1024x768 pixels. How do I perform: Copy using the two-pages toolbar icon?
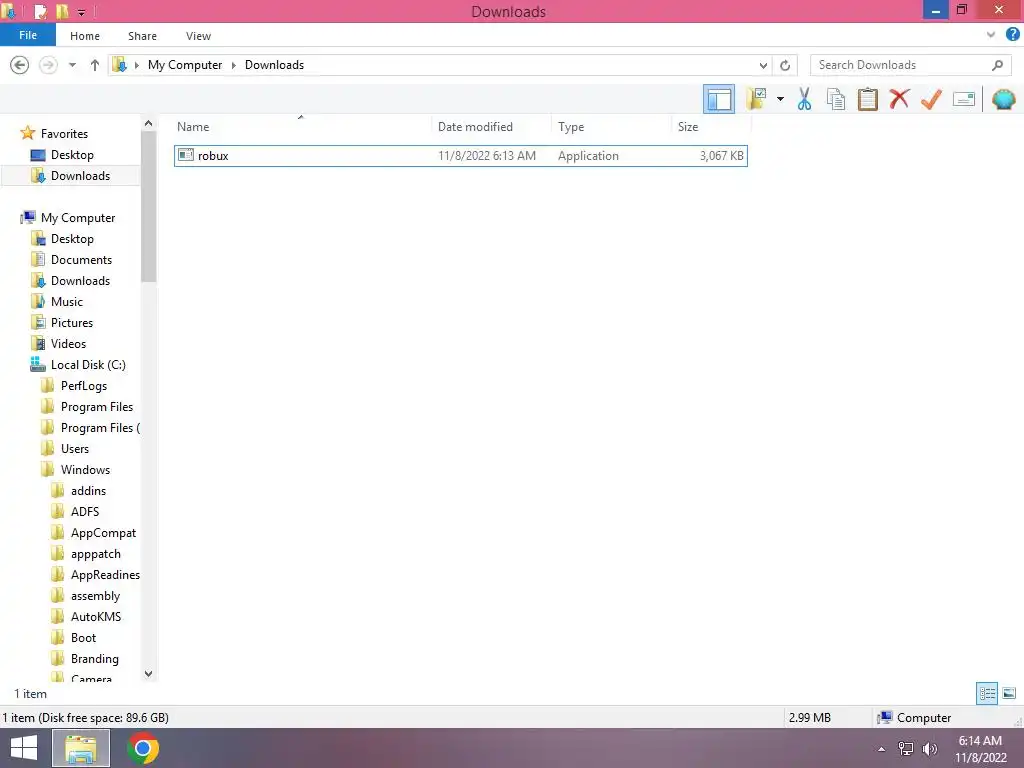(835, 99)
